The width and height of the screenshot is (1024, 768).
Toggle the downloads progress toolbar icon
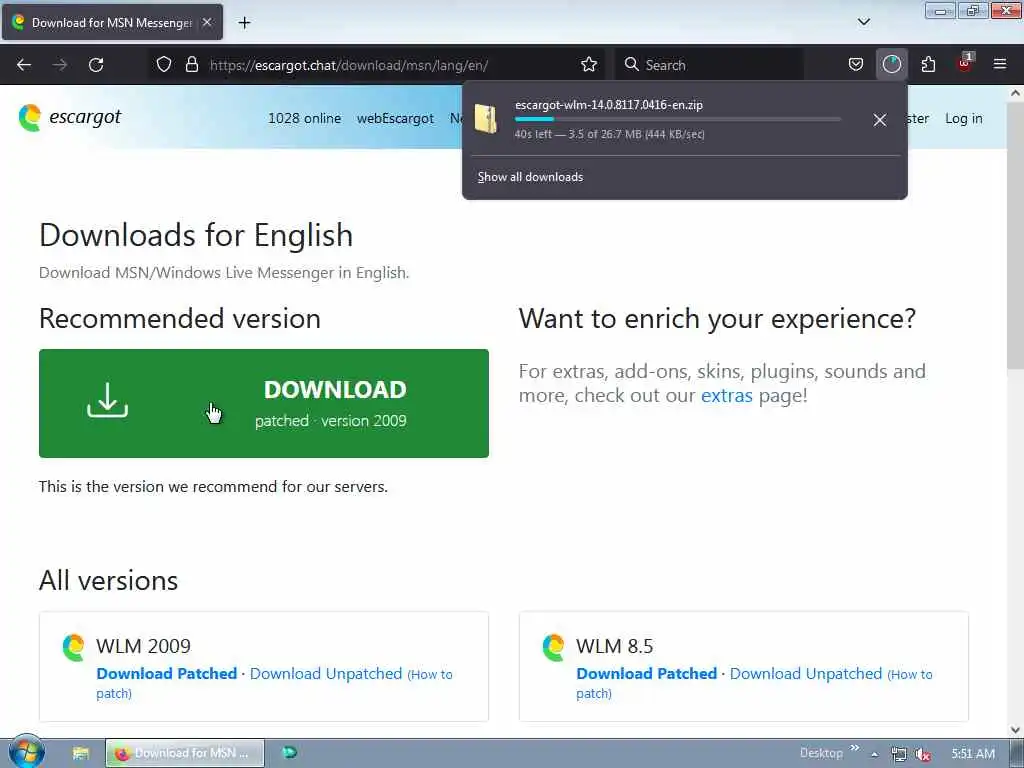pos(891,64)
